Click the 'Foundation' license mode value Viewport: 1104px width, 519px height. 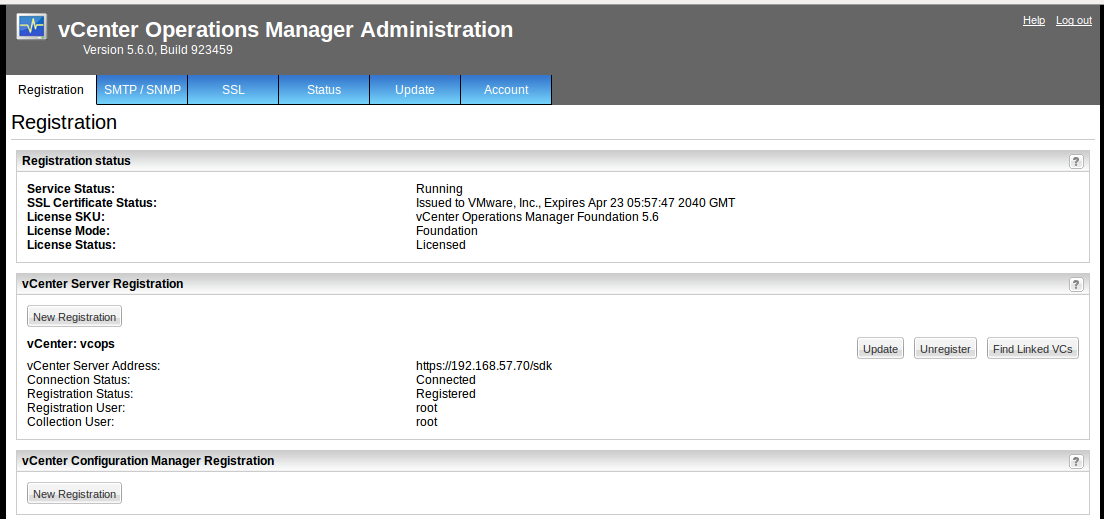click(447, 231)
